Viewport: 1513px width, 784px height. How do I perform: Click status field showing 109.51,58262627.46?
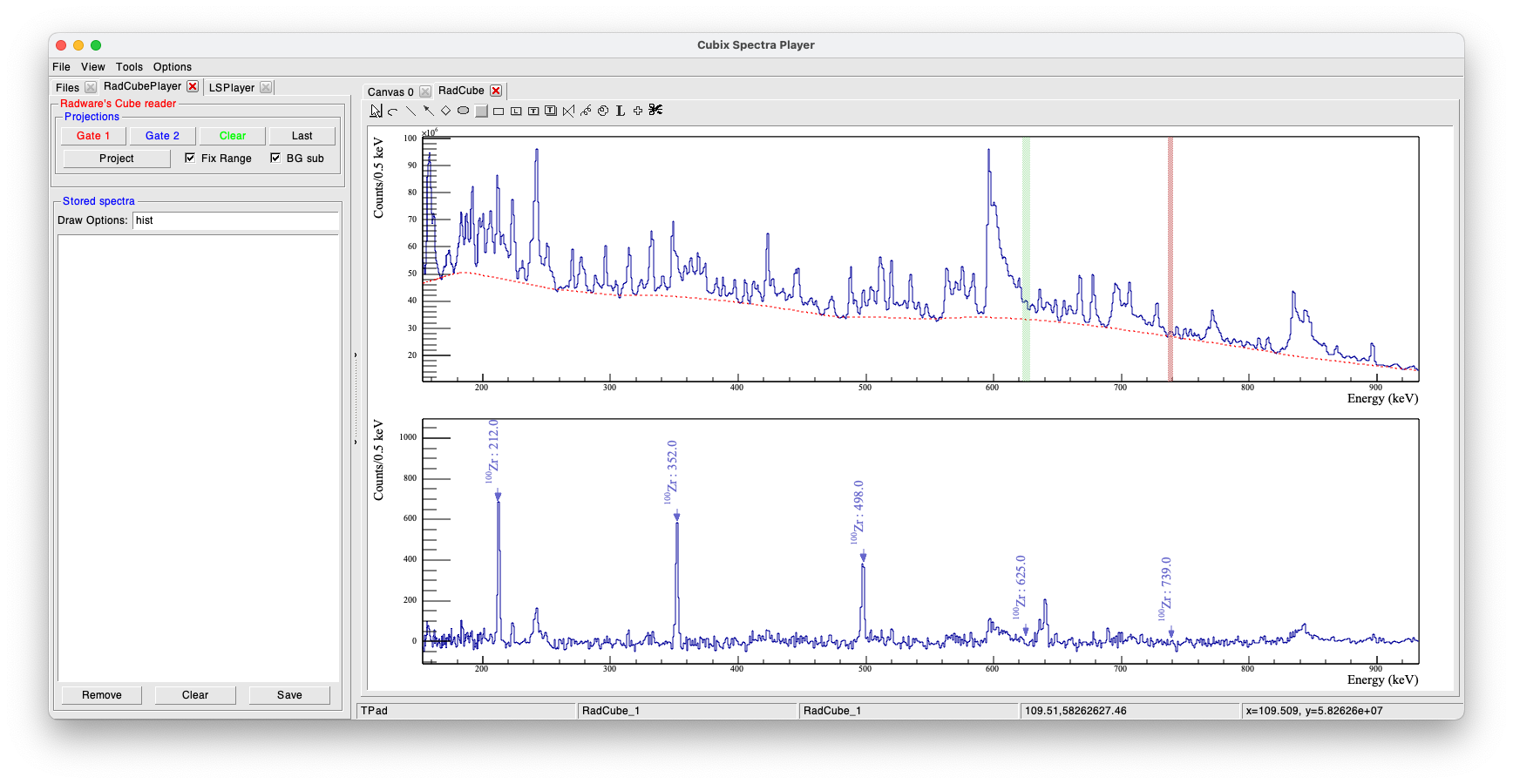[1130, 711]
